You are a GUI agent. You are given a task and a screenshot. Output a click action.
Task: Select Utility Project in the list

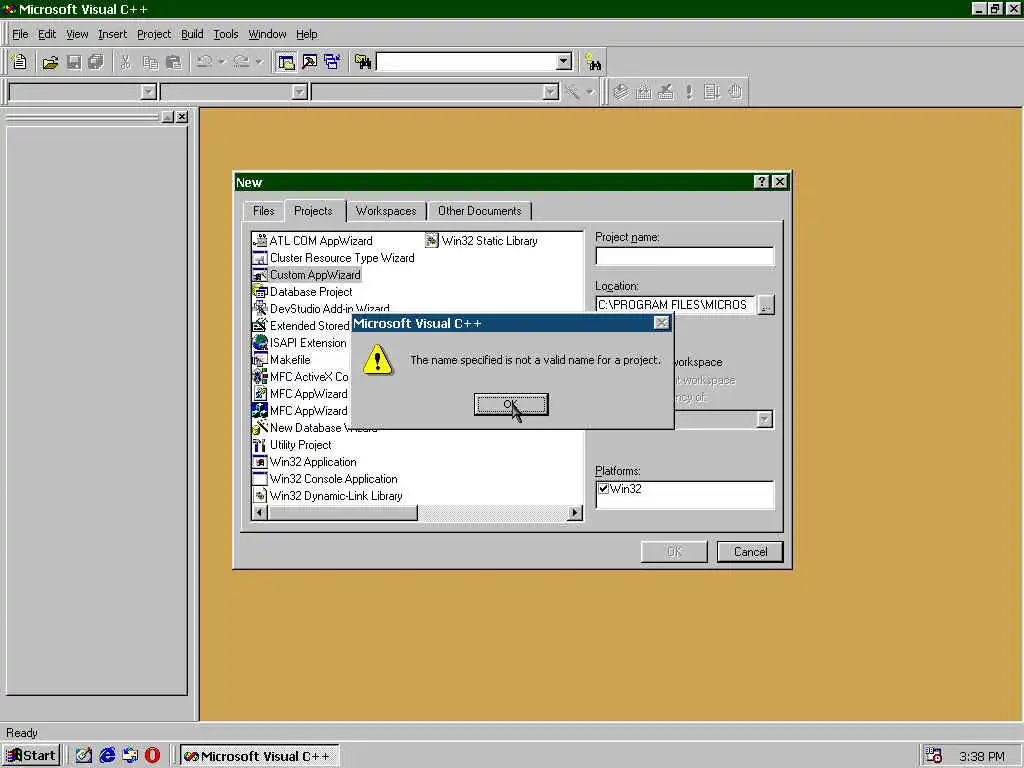pos(292,445)
